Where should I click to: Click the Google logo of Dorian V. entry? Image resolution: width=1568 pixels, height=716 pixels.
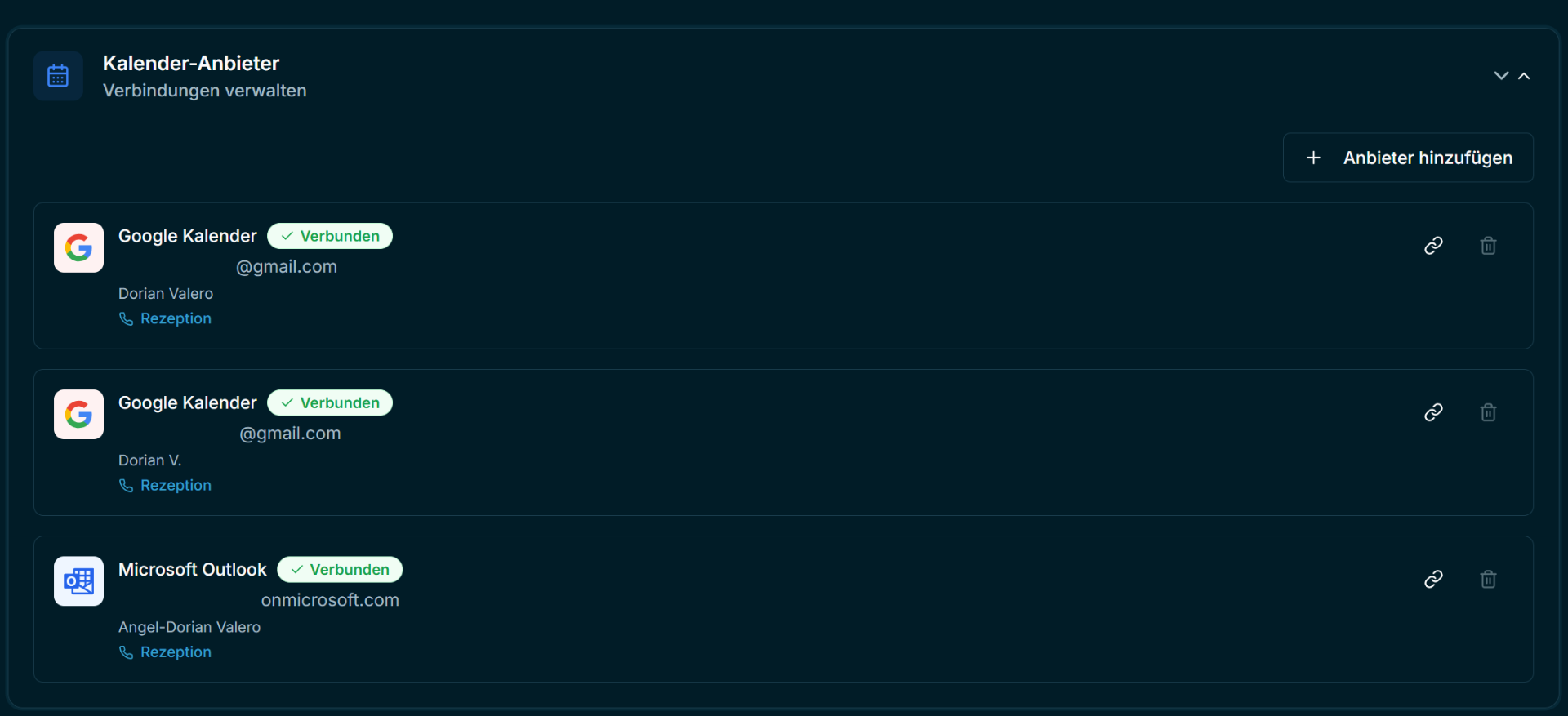[78, 414]
